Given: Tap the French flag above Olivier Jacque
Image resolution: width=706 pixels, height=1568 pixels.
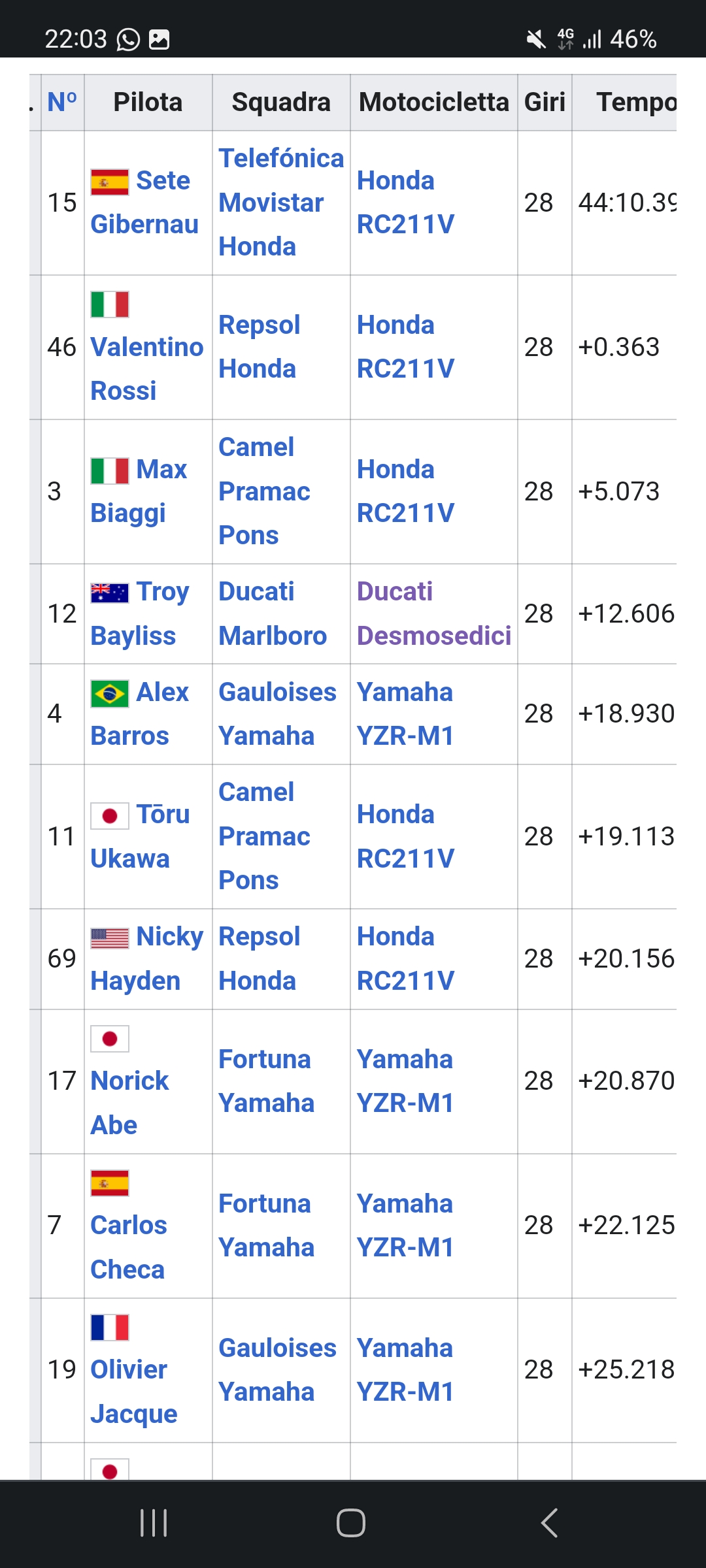Looking at the screenshot, I should click(110, 1328).
